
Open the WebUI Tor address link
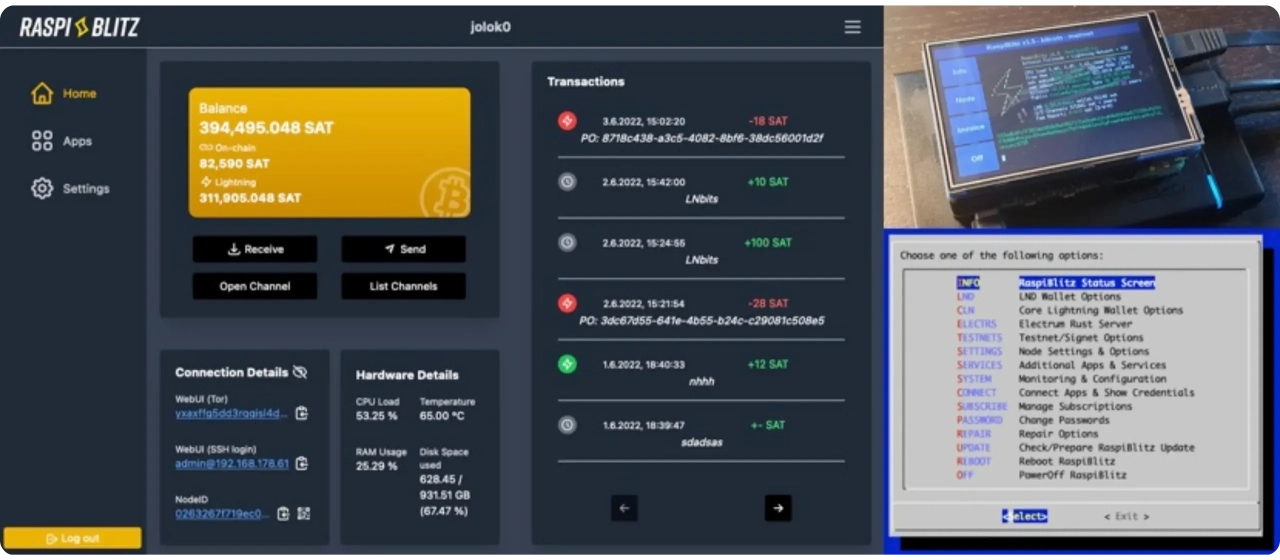(232, 413)
